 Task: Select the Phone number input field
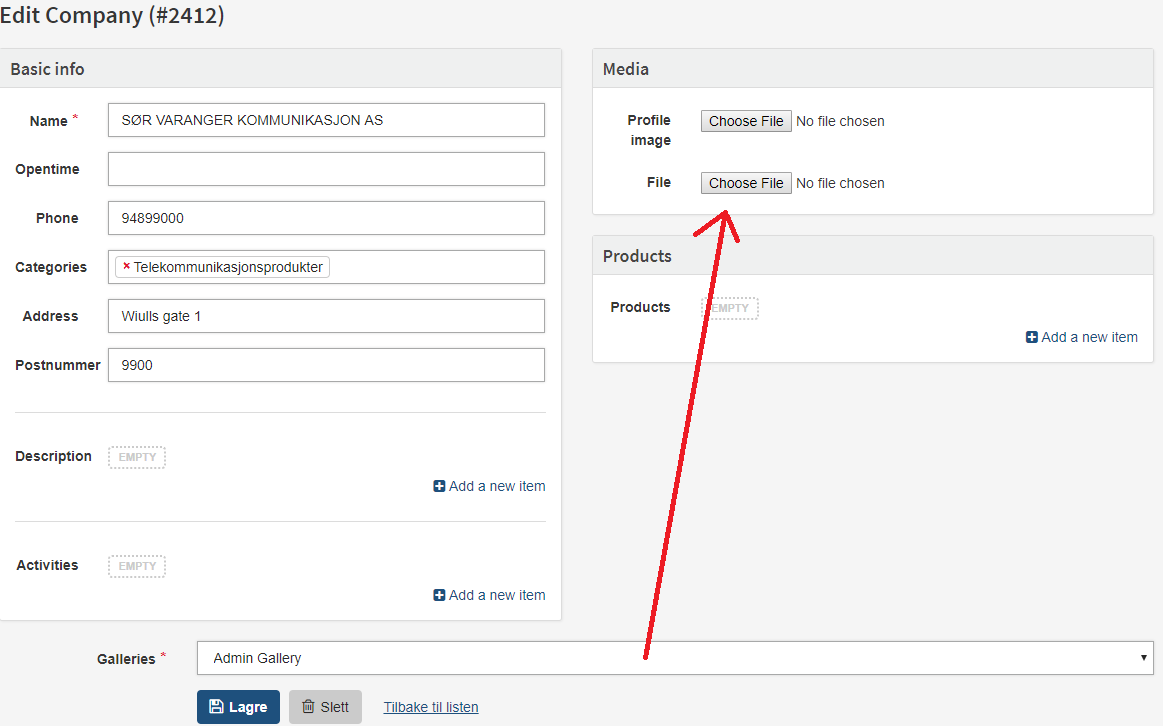326,218
